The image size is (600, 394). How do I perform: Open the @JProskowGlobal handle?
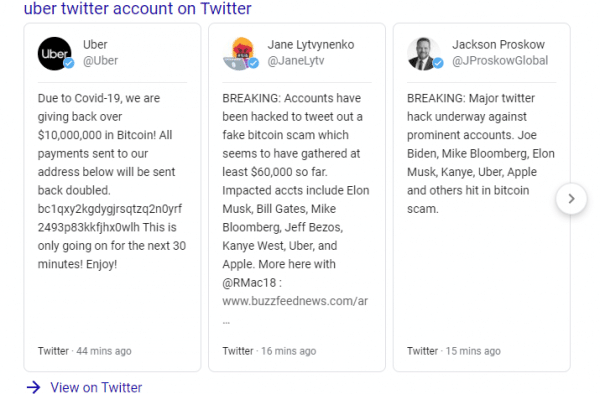pyautogui.click(x=500, y=60)
